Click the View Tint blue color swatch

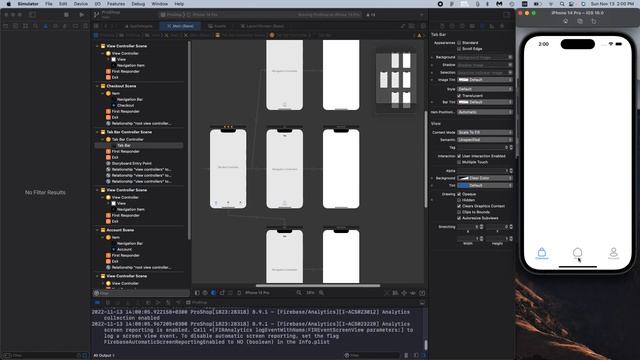[463, 186]
